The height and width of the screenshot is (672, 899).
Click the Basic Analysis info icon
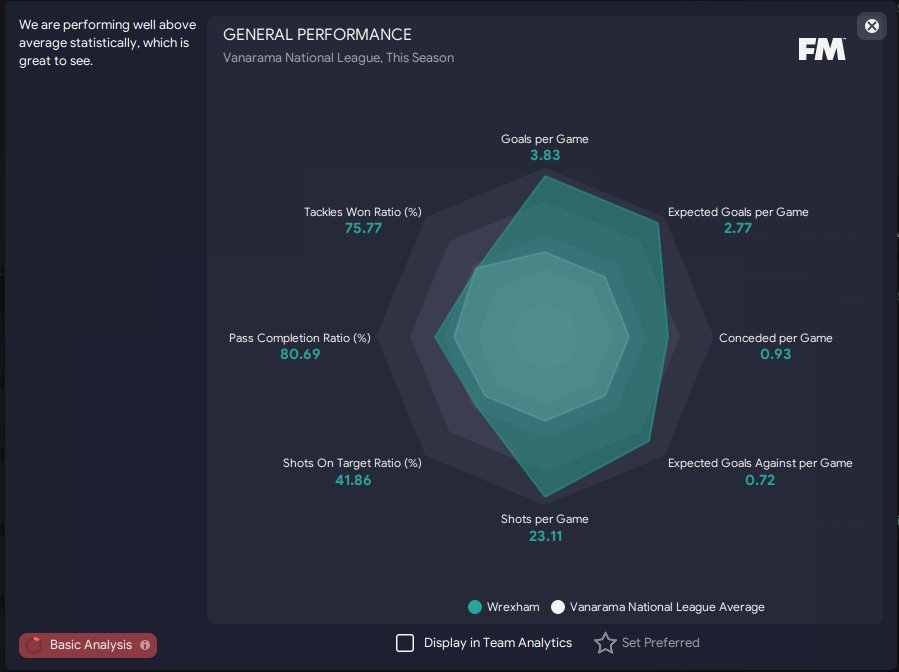[x=145, y=645]
